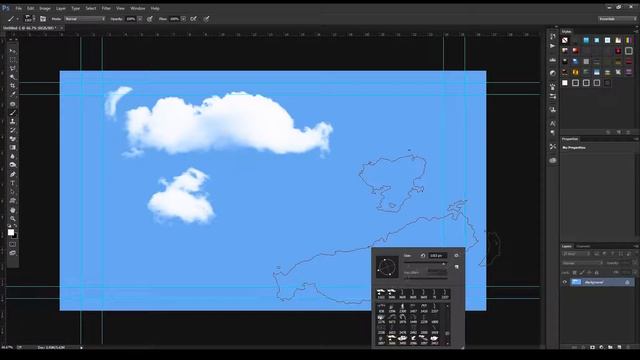The height and width of the screenshot is (360, 640).
Task: Select the Horizontal Type tool
Action: (x=13, y=183)
